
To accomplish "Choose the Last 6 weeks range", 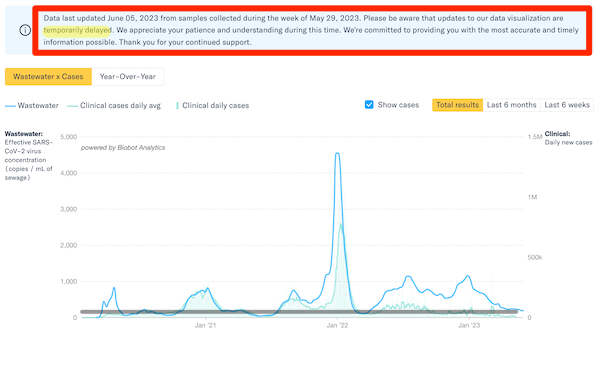I will click(567, 105).
